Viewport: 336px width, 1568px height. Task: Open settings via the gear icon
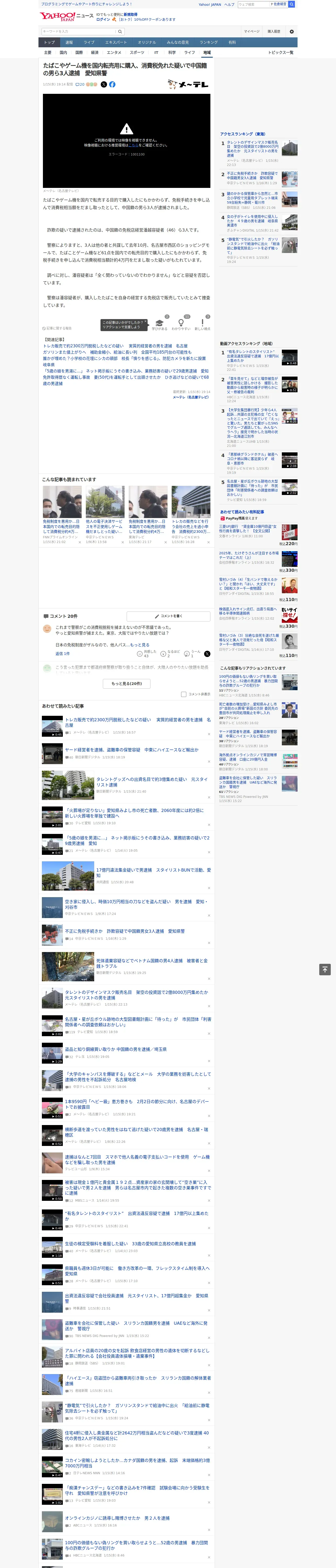292,31
